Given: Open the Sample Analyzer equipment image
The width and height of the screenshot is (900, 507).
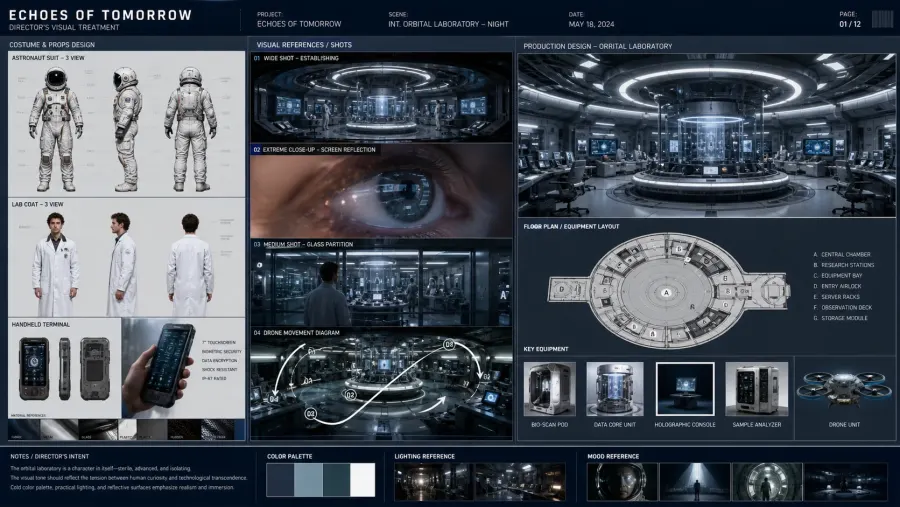Looking at the screenshot, I should tap(757, 389).
